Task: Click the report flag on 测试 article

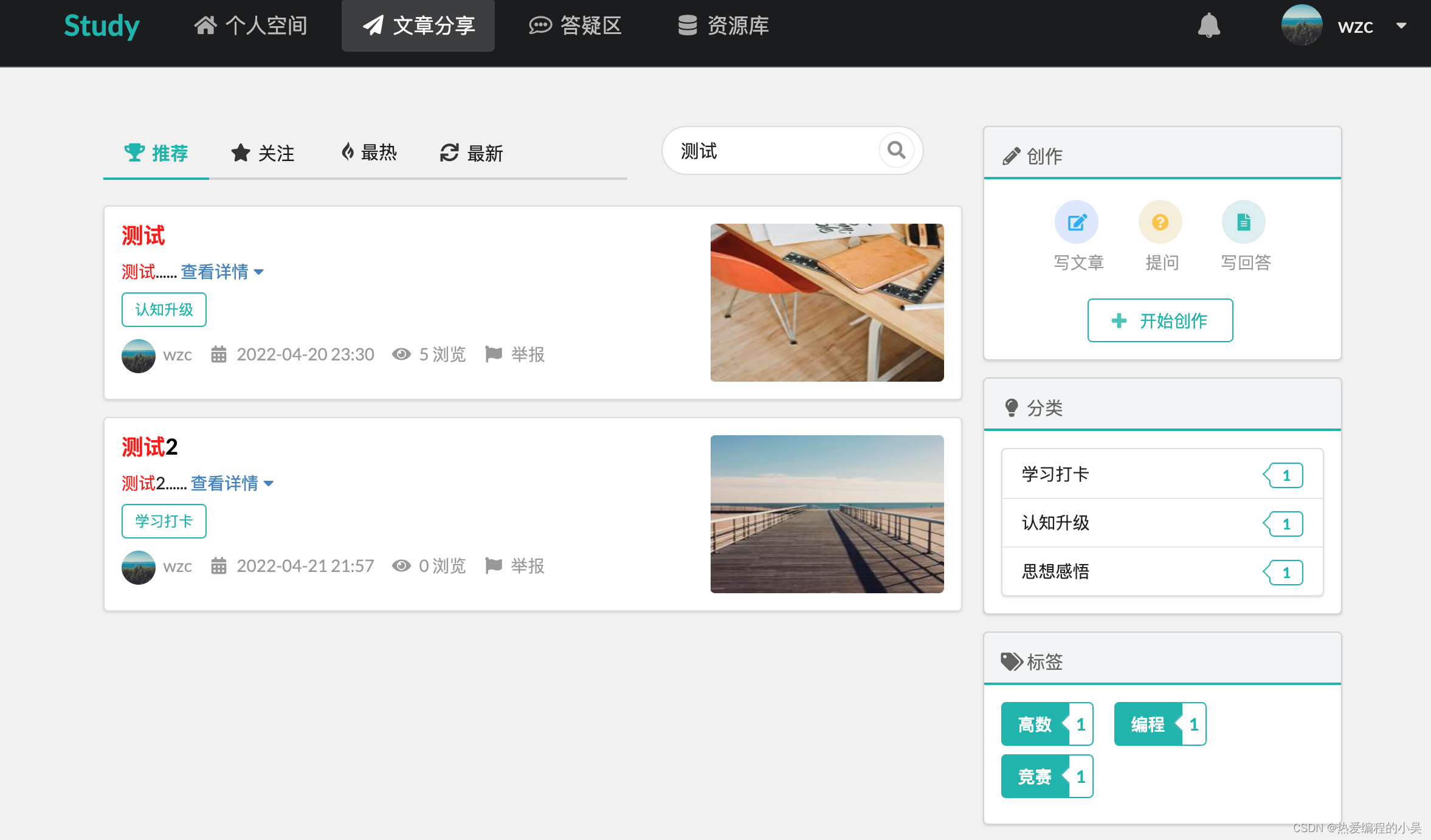Action: coord(494,354)
